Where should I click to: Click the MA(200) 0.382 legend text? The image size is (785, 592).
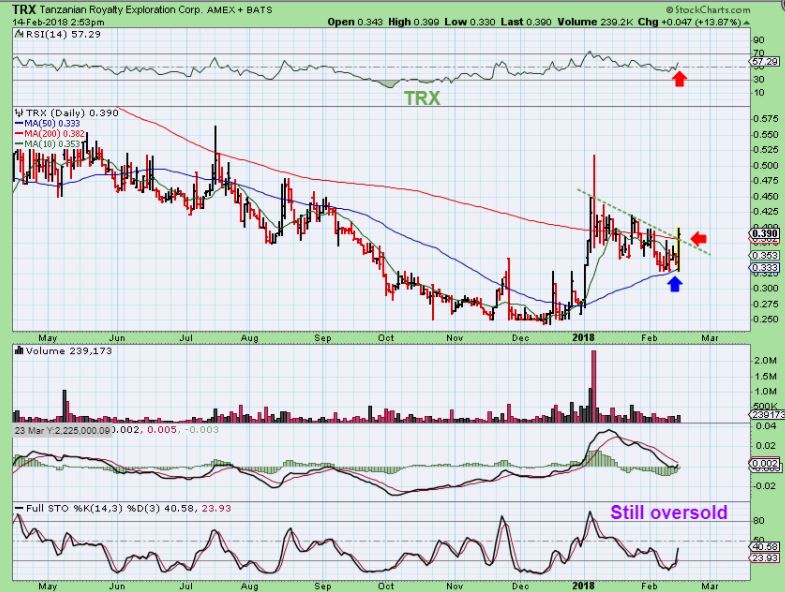(x=55, y=134)
